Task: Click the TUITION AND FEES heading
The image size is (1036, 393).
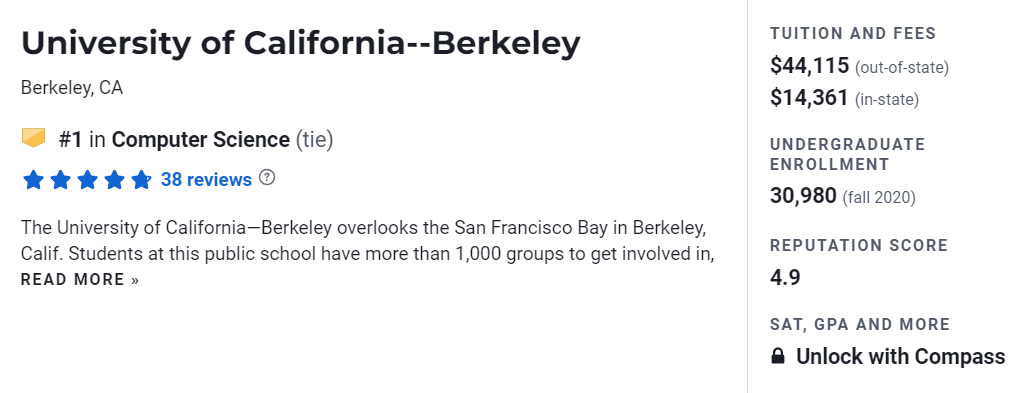Action: pyautogui.click(x=853, y=34)
